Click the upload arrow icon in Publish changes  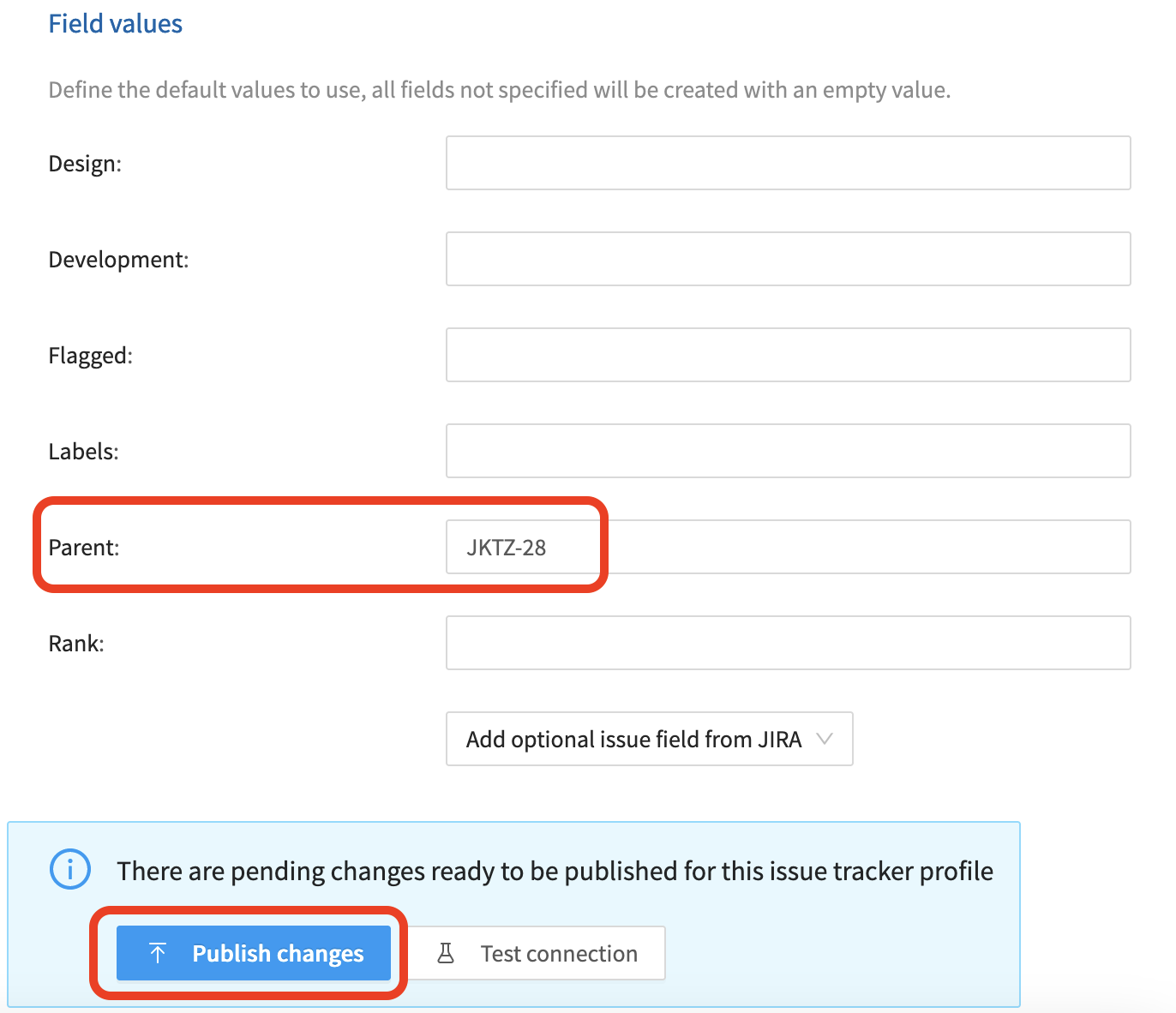pos(158,952)
